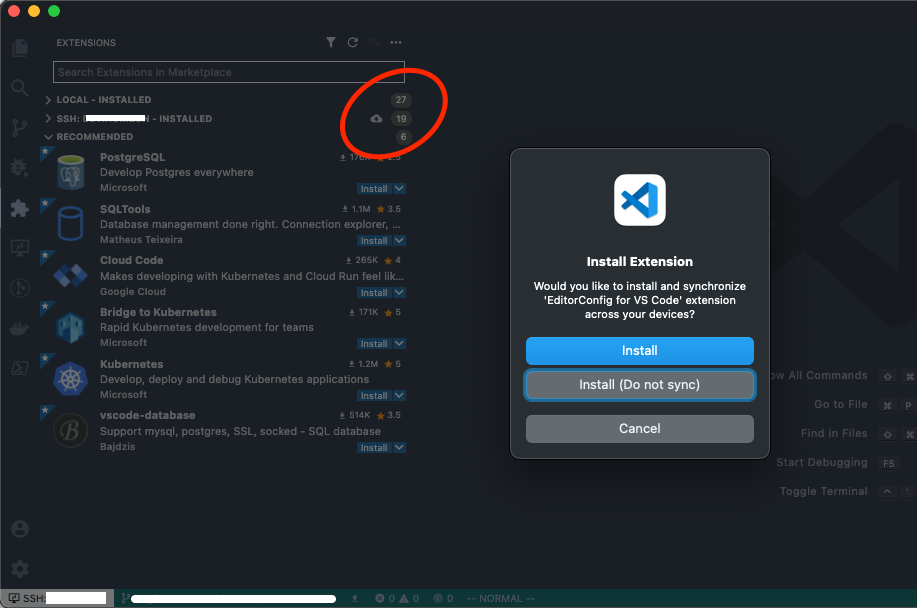The height and width of the screenshot is (608, 917).
Task: Open the Explorer files icon
Action: [x=20, y=47]
